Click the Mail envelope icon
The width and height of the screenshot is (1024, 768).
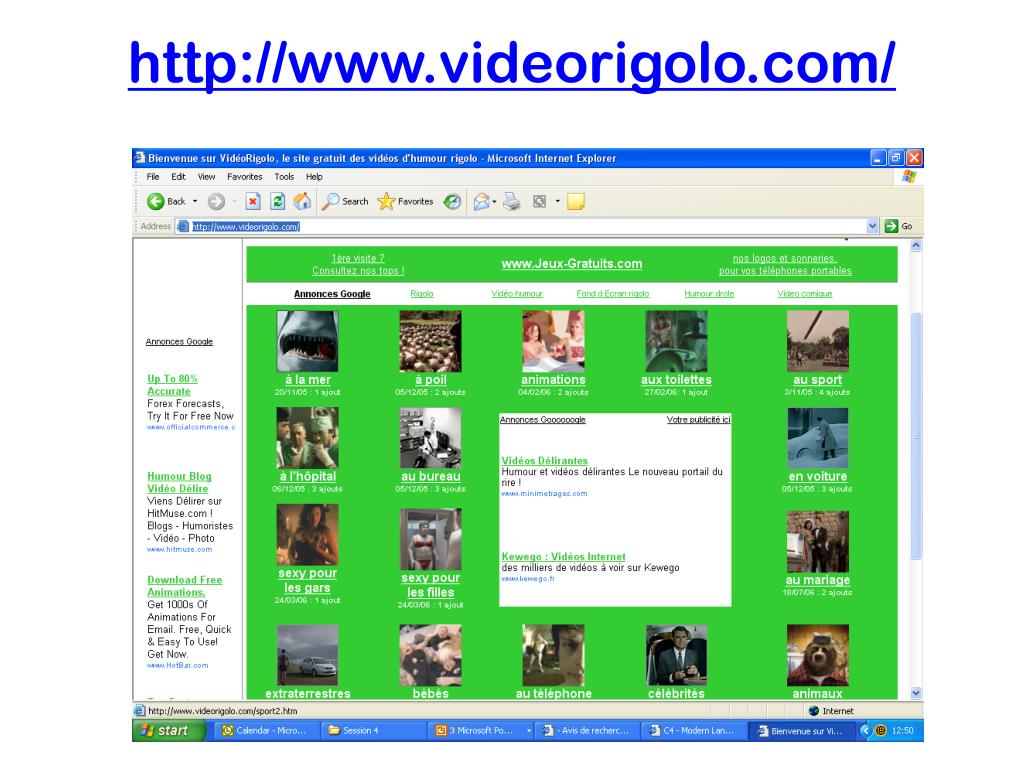(x=481, y=201)
